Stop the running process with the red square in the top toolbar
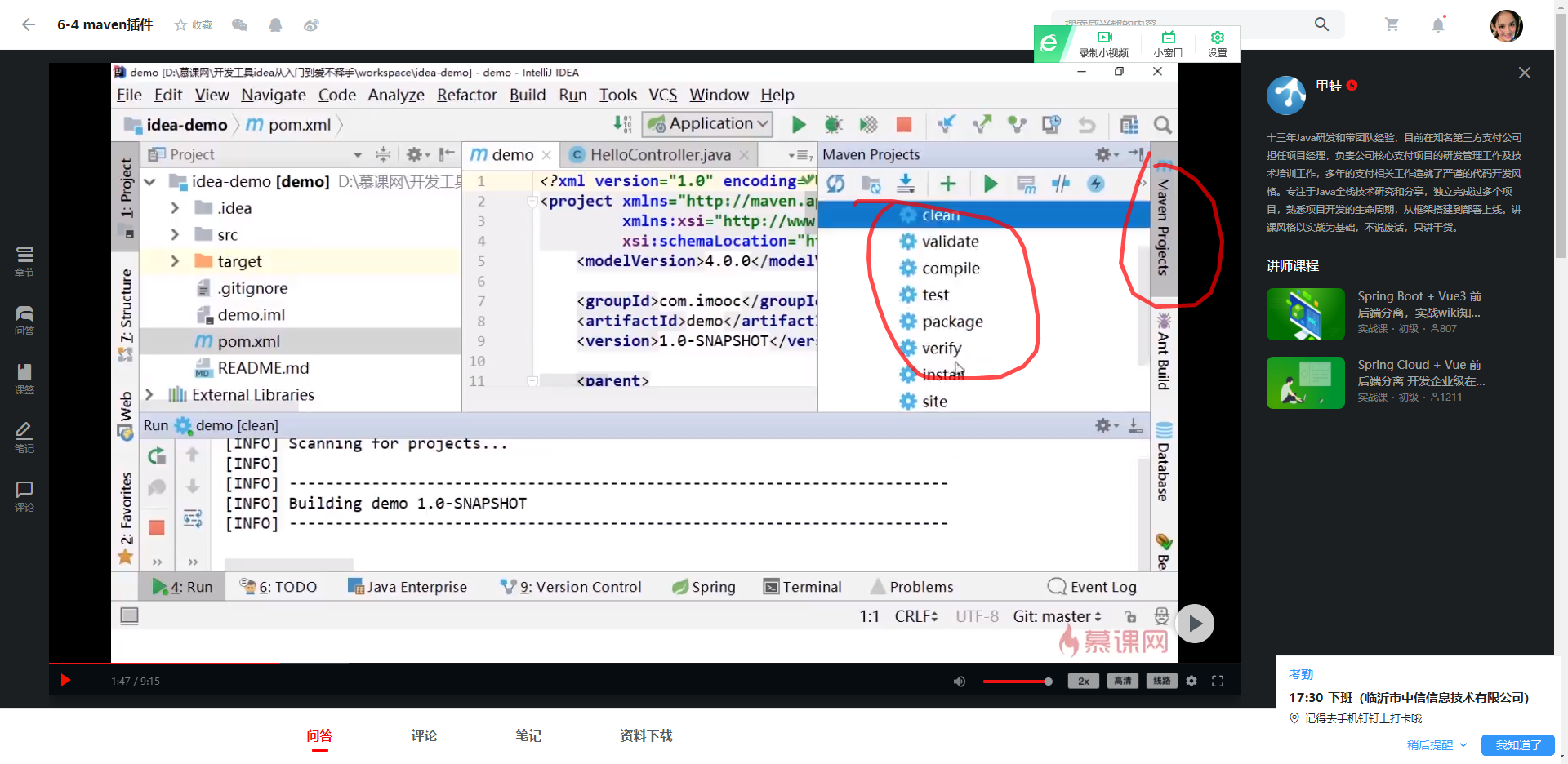The width and height of the screenshot is (1568, 764). pyautogui.click(x=903, y=125)
